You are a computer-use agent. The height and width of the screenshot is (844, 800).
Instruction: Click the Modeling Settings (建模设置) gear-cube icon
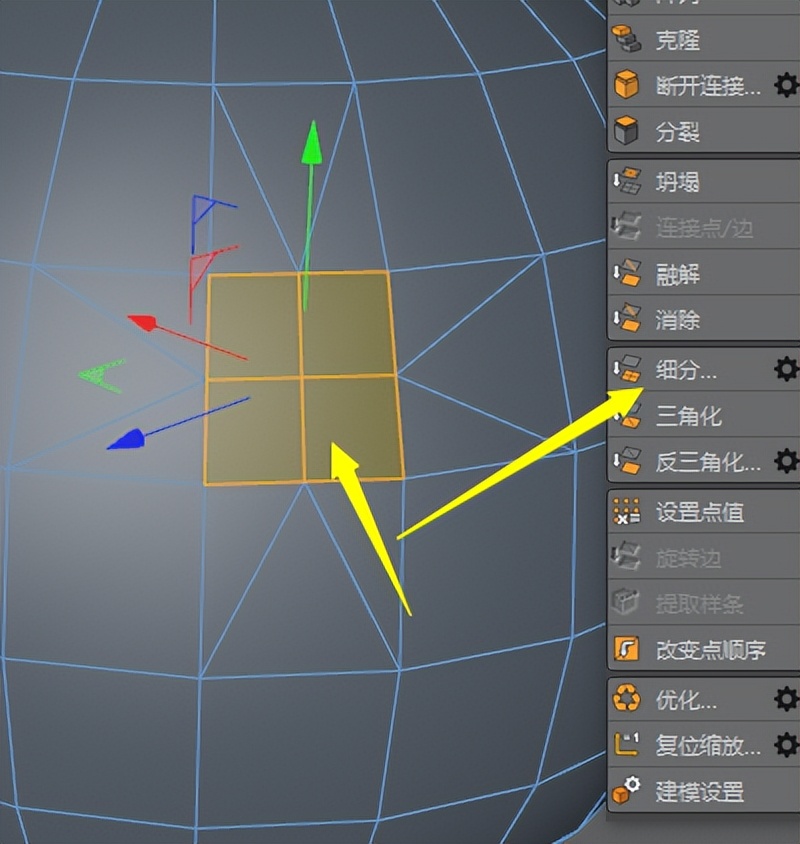[628, 791]
